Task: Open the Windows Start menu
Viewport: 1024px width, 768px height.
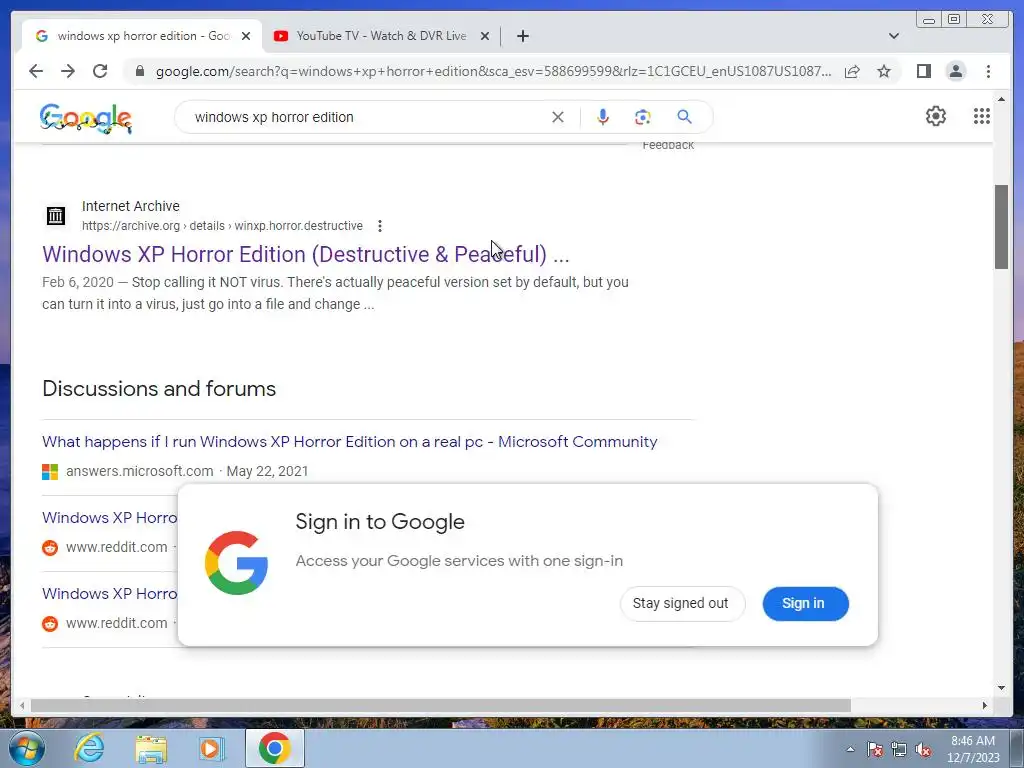Action: tap(26, 748)
